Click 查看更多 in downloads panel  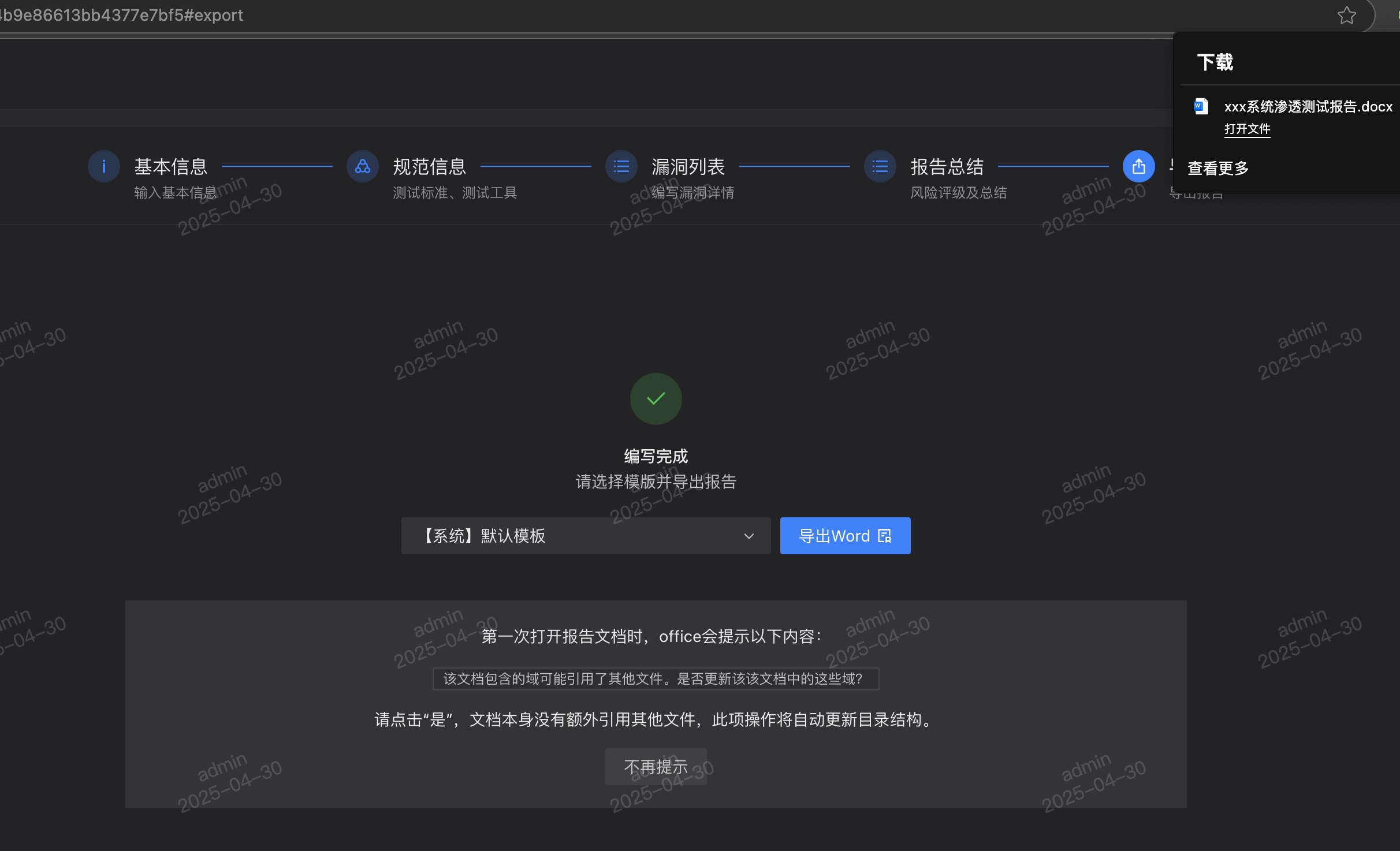(1218, 168)
